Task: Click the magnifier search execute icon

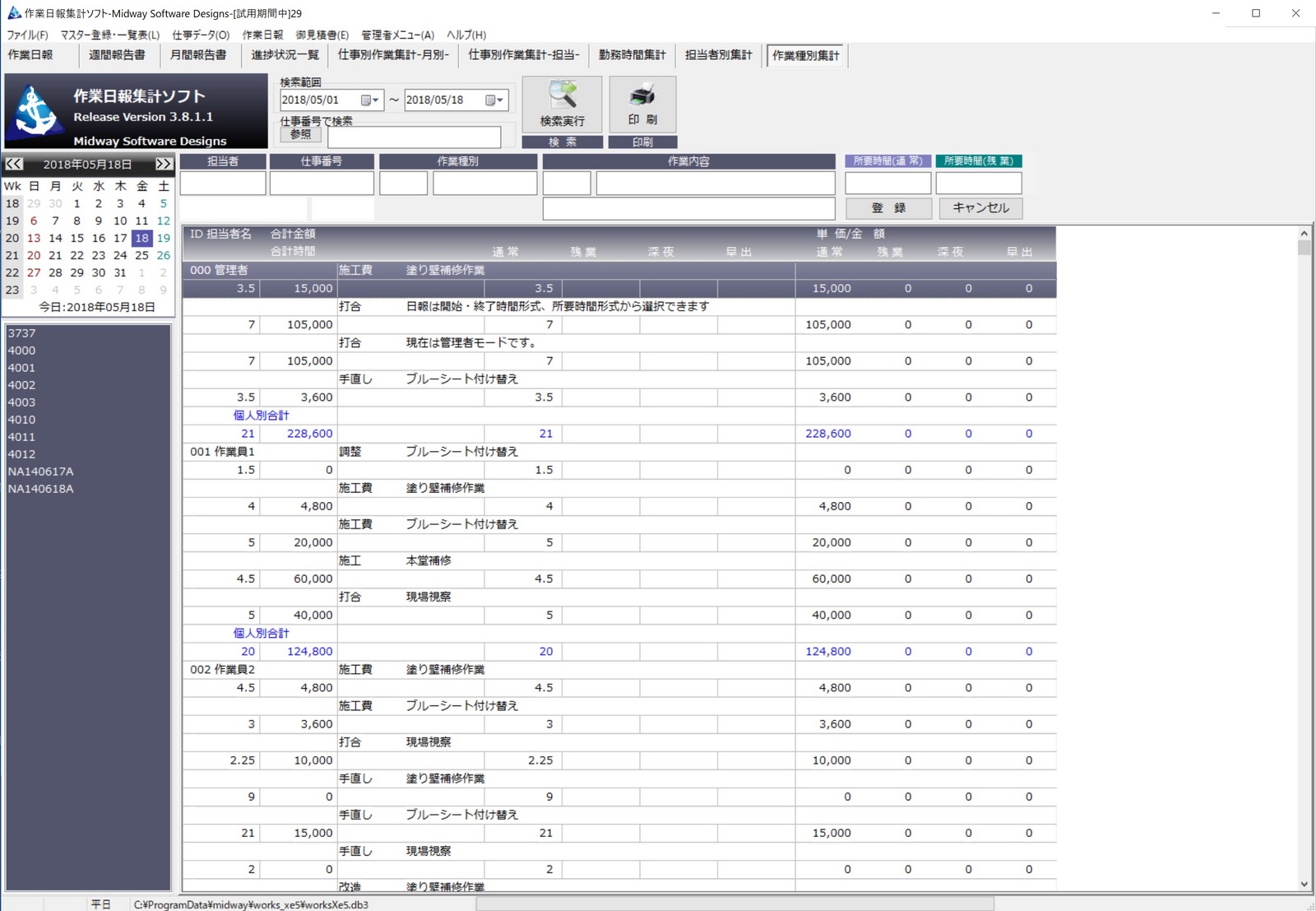Action: click(x=563, y=95)
